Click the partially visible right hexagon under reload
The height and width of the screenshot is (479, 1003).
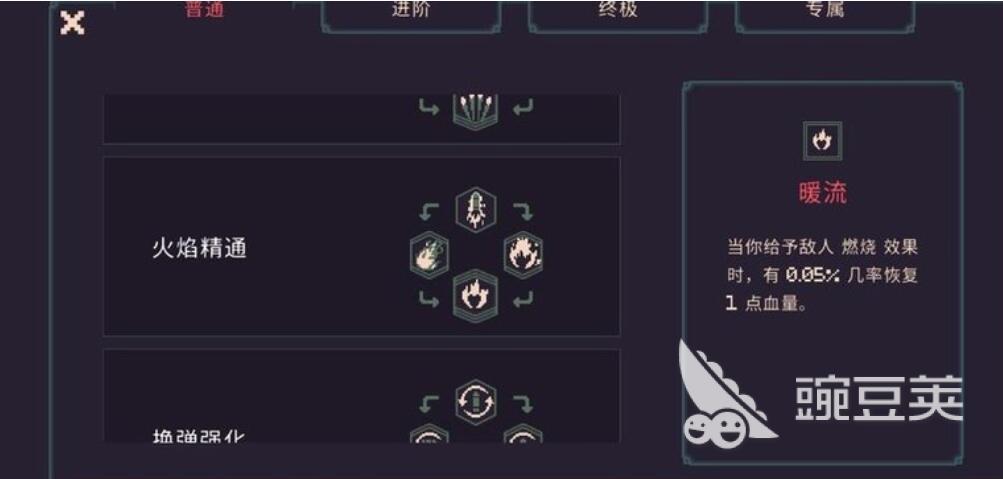pyautogui.click(x=523, y=434)
